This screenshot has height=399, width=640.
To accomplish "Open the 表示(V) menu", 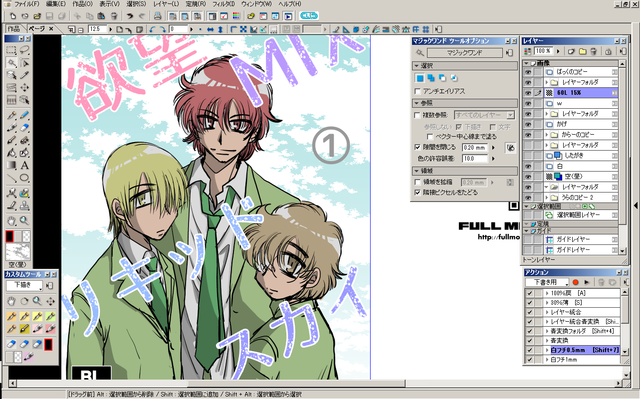I will point(109,4).
